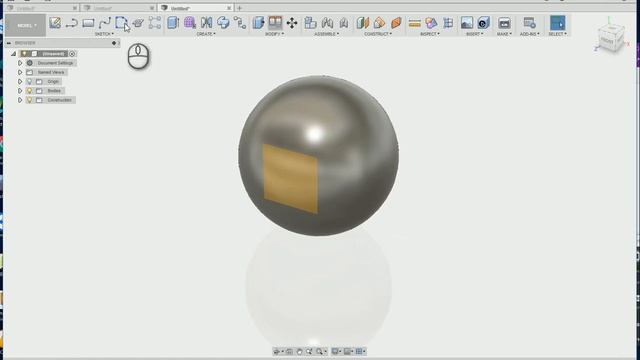Open the ASSEMBLE menu
Image resolution: width=640 pixels, height=360 pixels.
(x=327, y=34)
